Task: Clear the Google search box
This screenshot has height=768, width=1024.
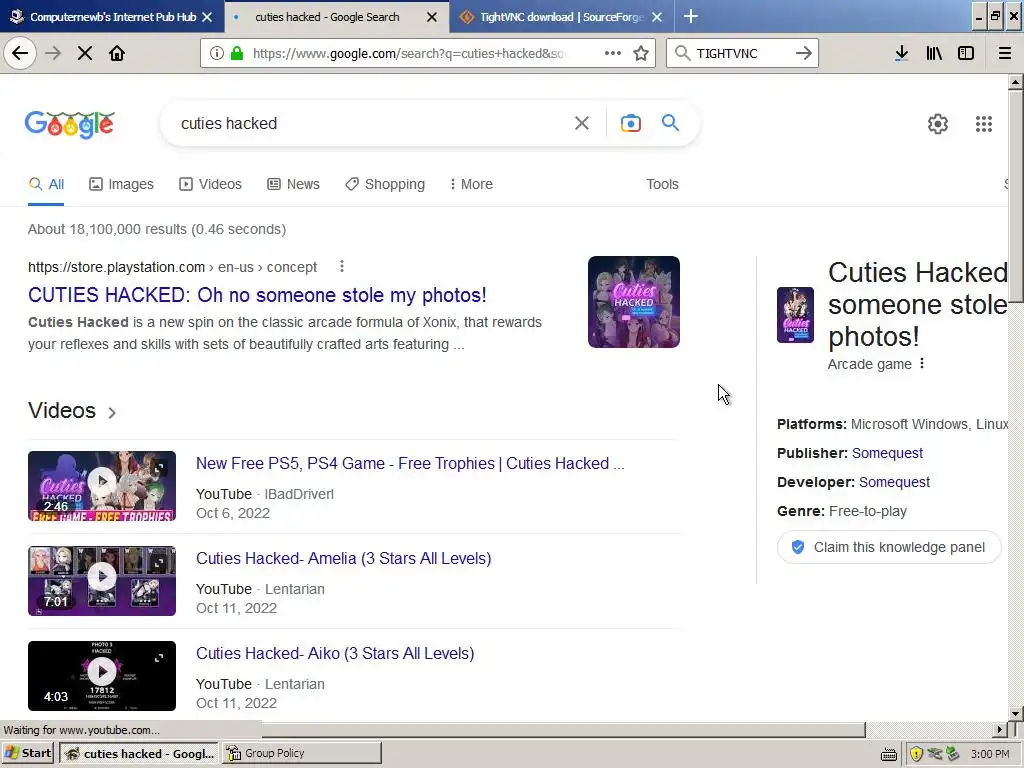Action: [581, 123]
